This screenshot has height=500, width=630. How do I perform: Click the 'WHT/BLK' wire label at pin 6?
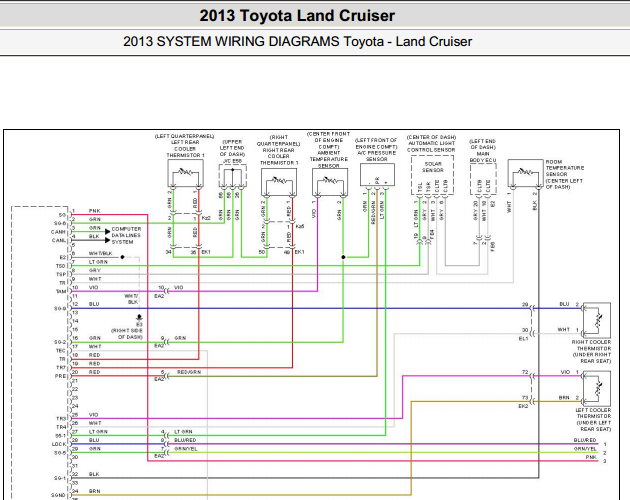click(100, 253)
